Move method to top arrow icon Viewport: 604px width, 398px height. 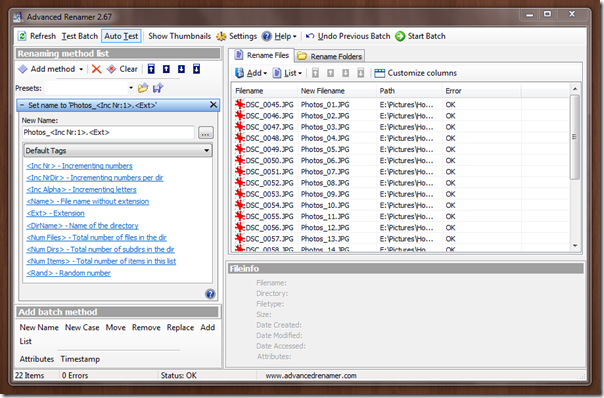pos(151,69)
